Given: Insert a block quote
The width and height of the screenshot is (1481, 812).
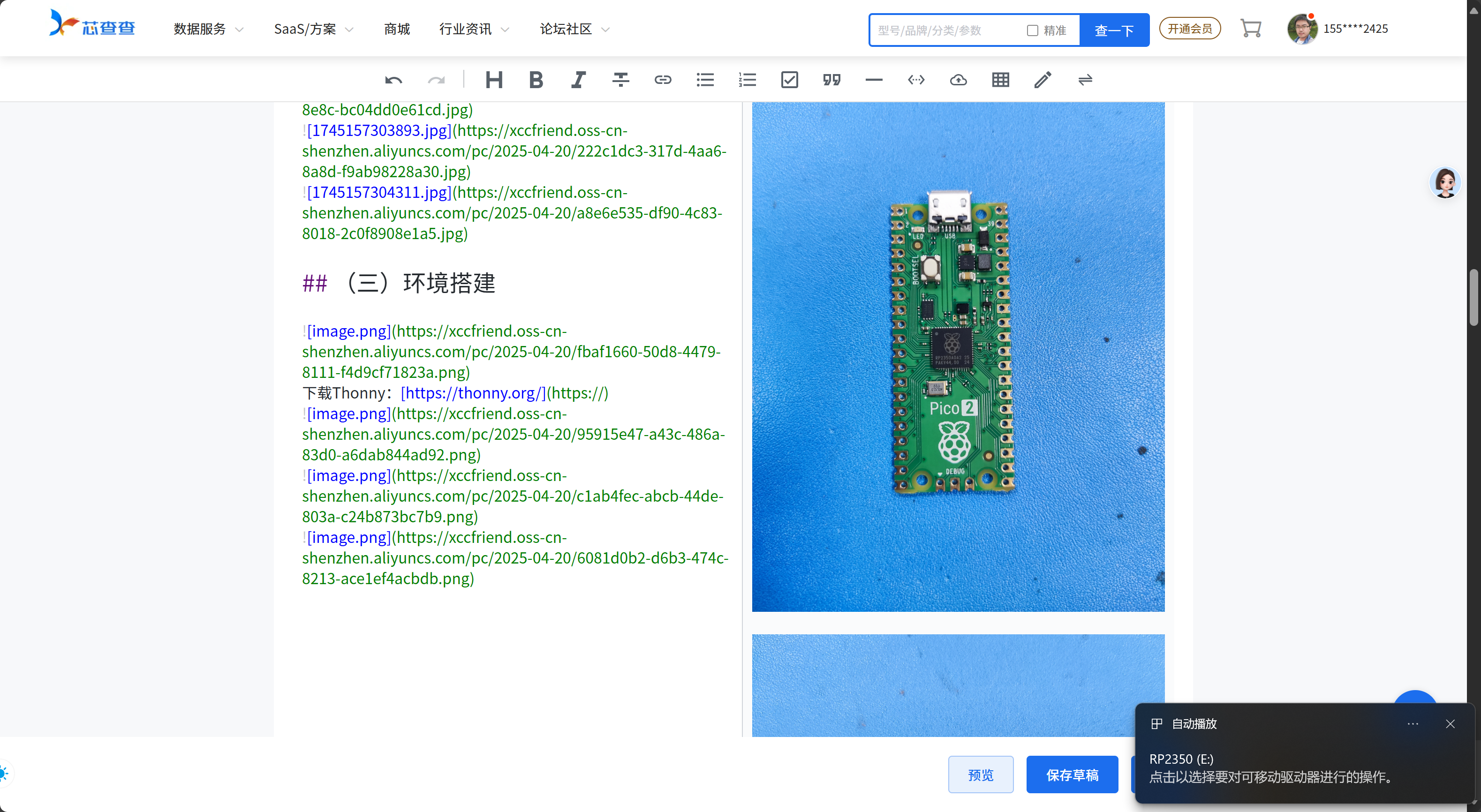Looking at the screenshot, I should coord(831,80).
